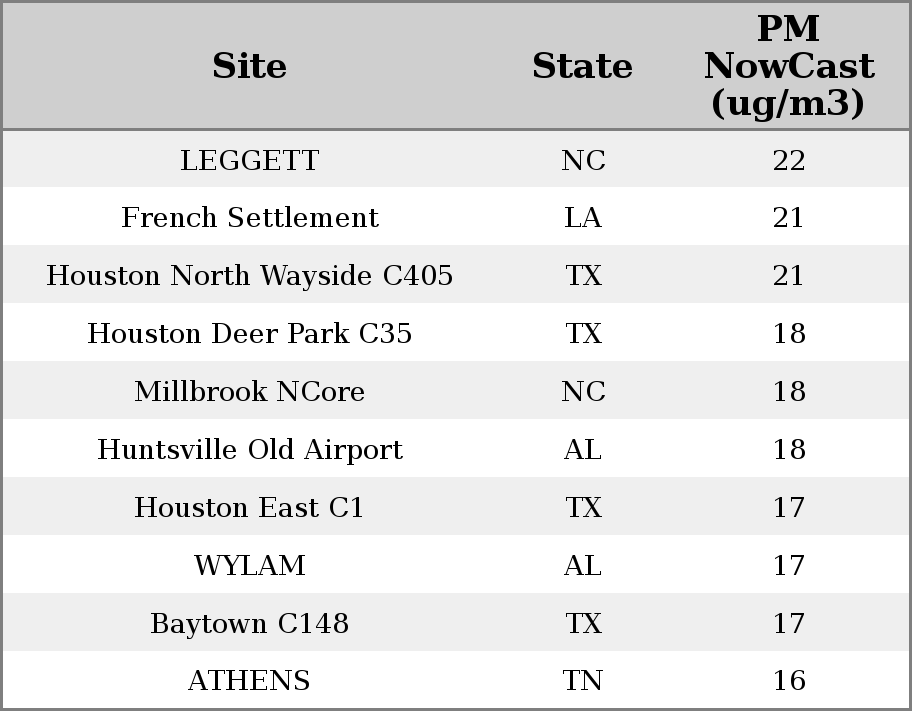Select the LA state cell
Screen dimensions: 912x711
[x=582, y=218]
